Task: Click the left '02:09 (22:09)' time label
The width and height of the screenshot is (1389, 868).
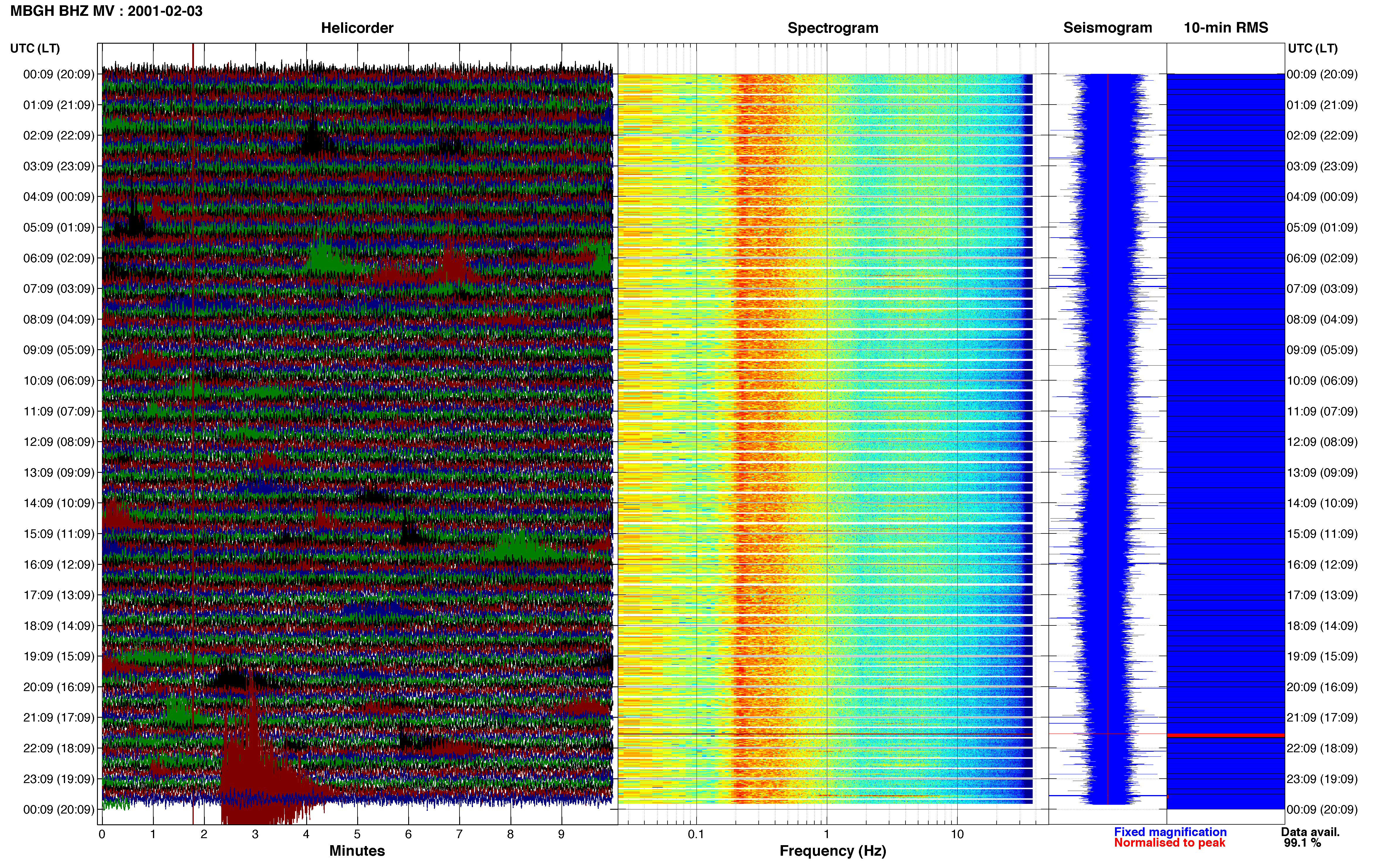Action: tap(59, 135)
